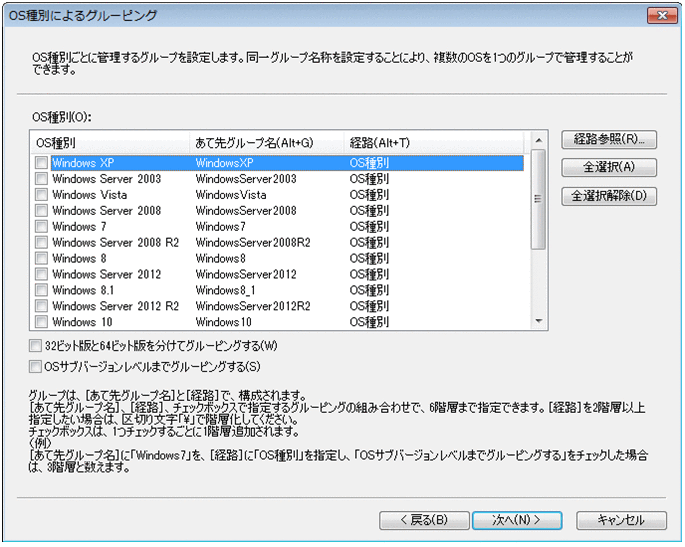Click the WindowsServer2008 group name cell
Image resolution: width=685 pixels, height=547 pixels.
pos(246,211)
